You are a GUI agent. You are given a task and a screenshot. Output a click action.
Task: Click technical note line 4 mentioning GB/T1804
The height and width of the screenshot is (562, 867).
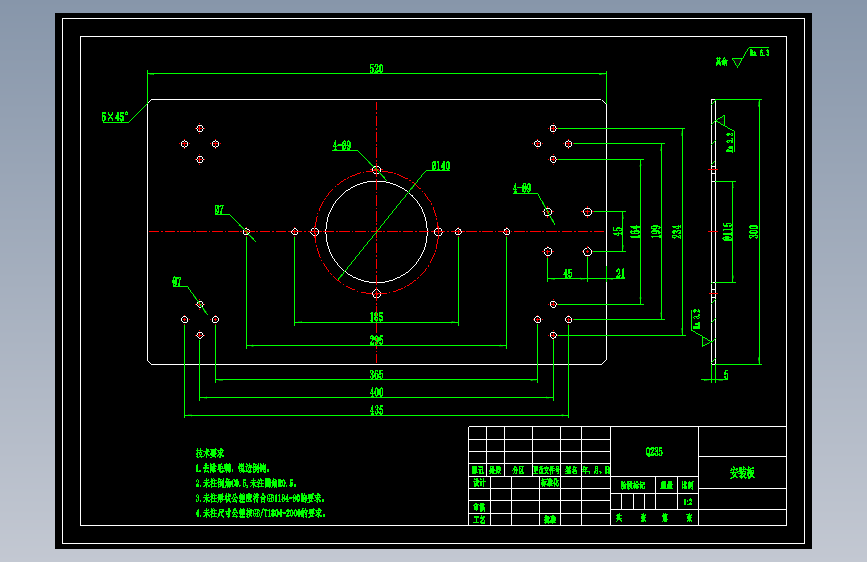pyautogui.click(x=260, y=513)
